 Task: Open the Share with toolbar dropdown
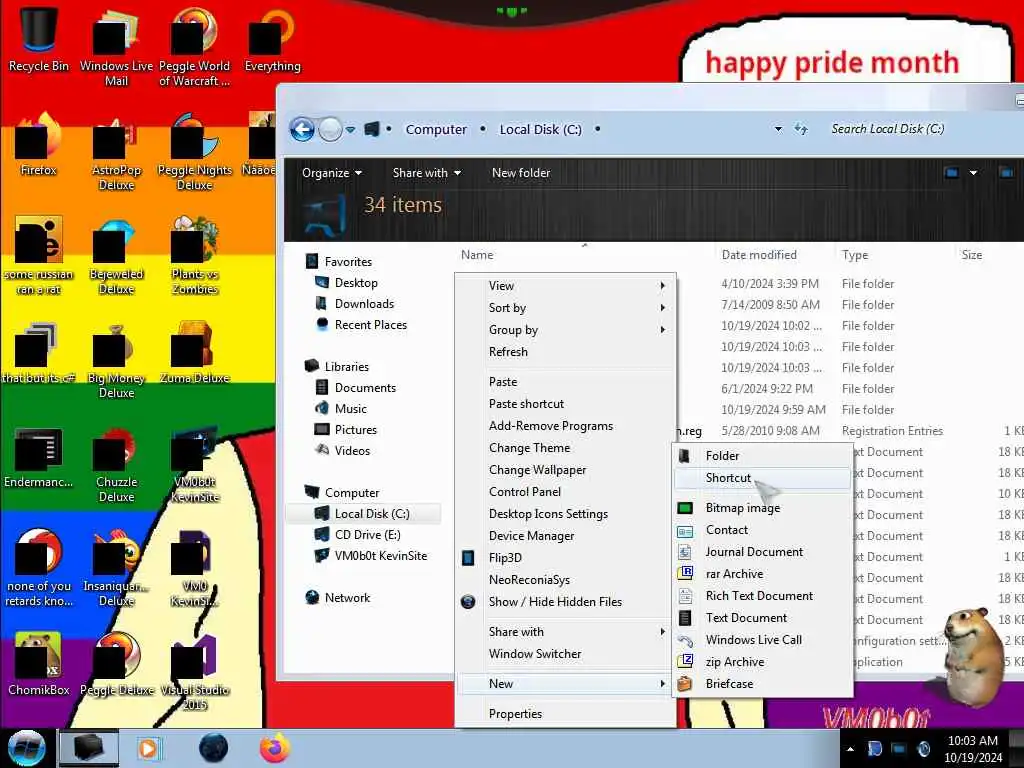point(427,173)
